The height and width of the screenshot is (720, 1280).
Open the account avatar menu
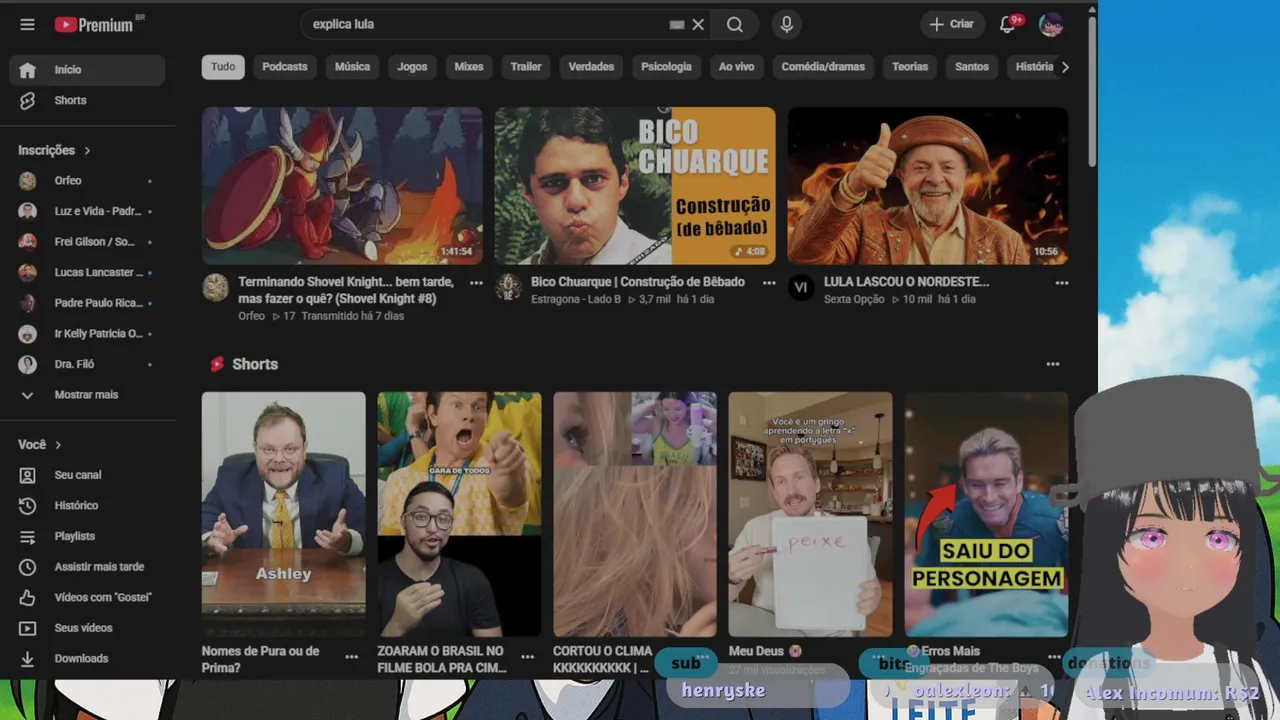[x=1051, y=24]
